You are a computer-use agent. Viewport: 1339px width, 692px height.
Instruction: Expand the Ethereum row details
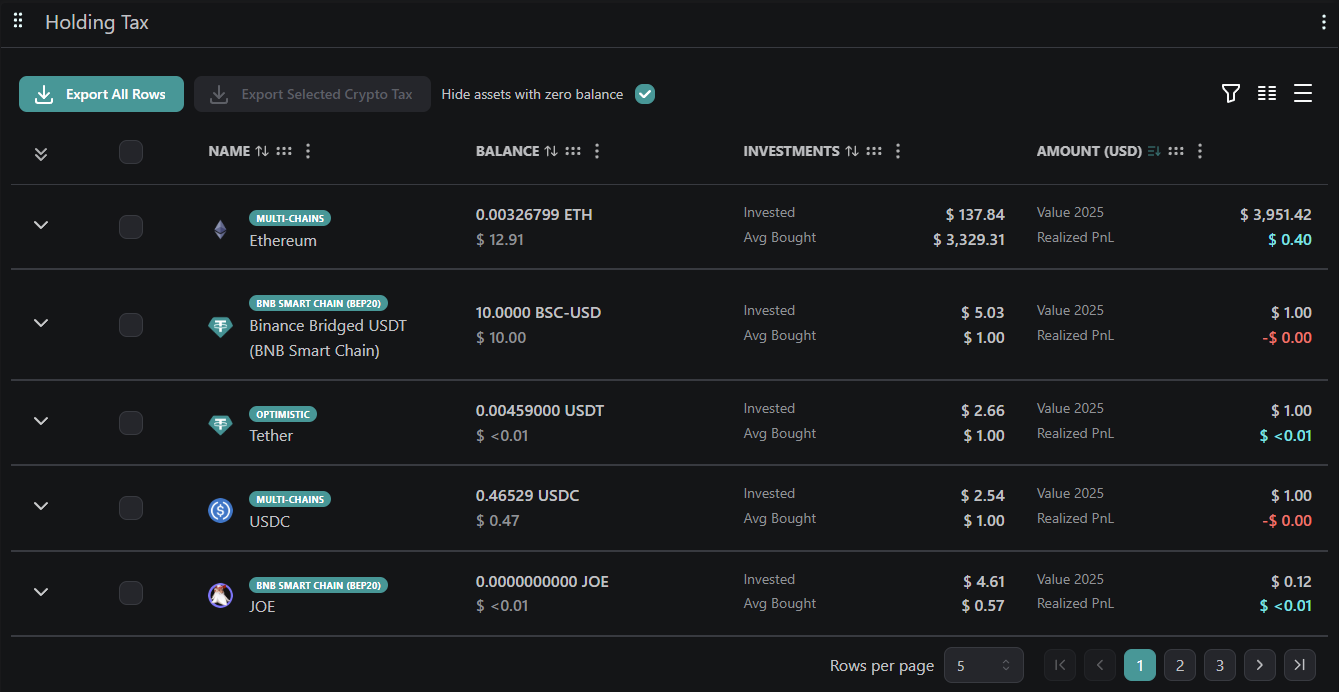pyautogui.click(x=40, y=227)
